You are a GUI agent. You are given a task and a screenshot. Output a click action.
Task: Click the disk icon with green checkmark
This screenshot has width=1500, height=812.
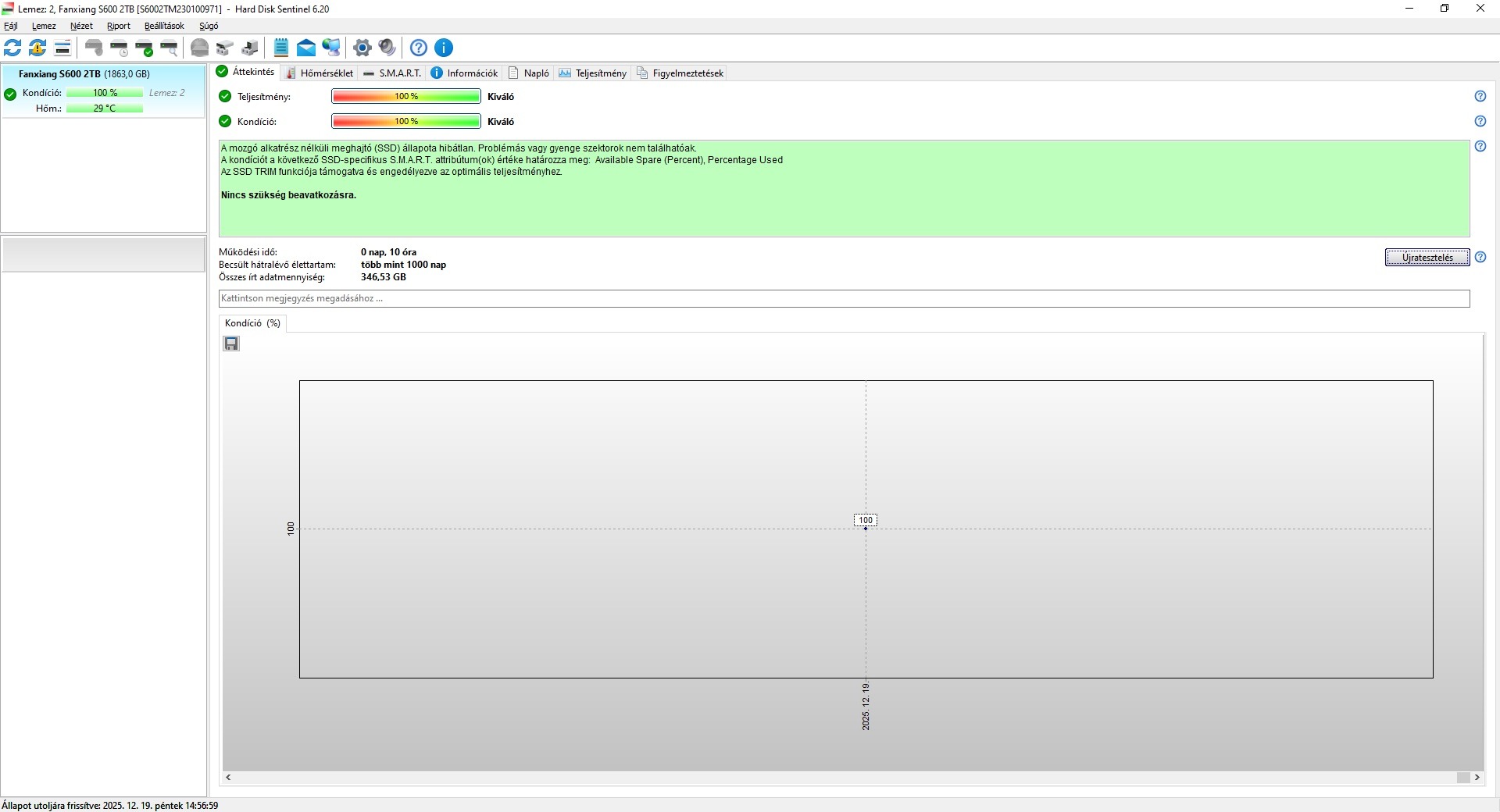(144, 48)
